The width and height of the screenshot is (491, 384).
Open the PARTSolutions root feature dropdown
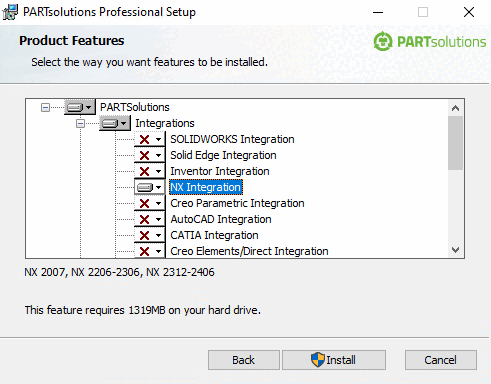click(80, 107)
